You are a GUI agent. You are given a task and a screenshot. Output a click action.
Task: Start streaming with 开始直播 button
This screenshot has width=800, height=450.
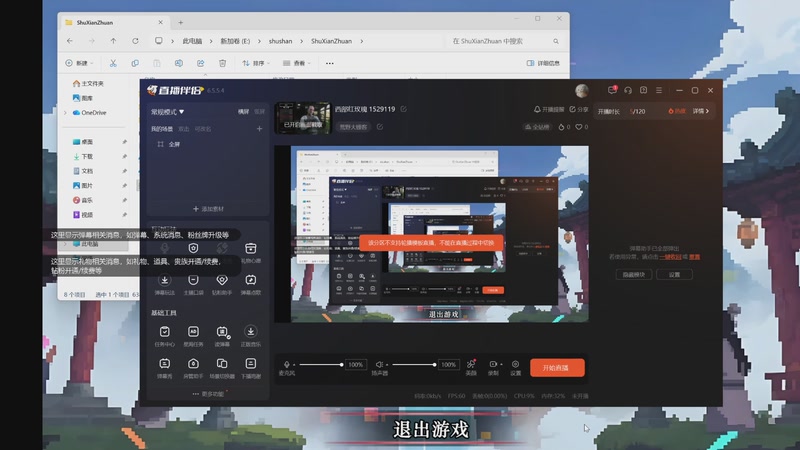pos(557,368)
